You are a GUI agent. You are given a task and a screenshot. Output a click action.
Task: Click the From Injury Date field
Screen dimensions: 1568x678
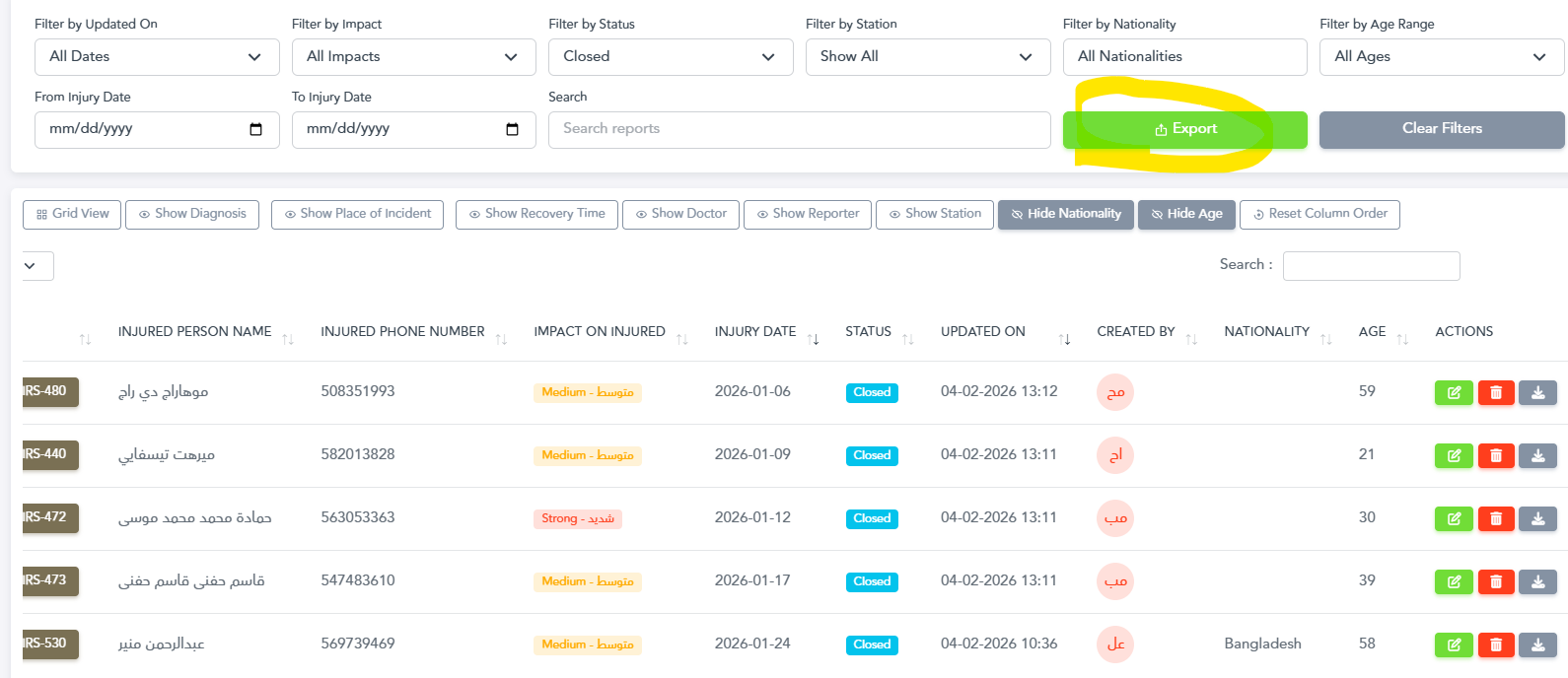(157, 129)
